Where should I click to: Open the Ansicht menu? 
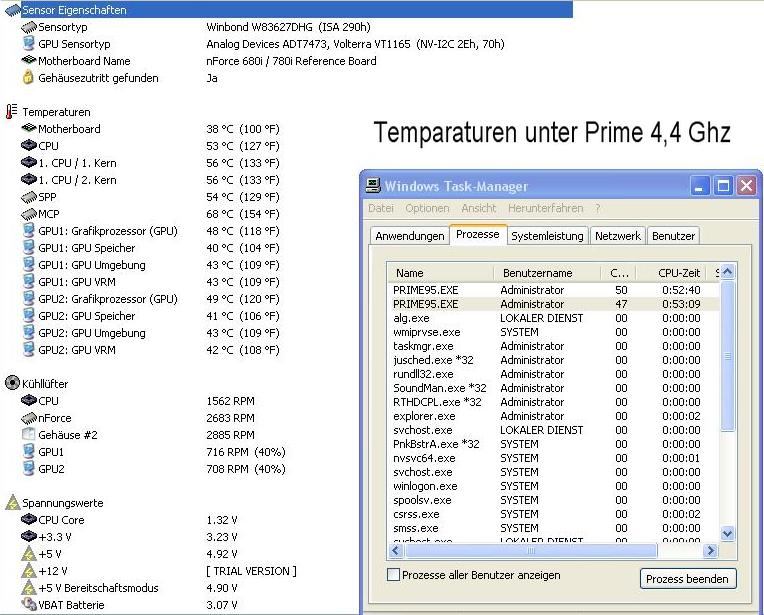478,208
